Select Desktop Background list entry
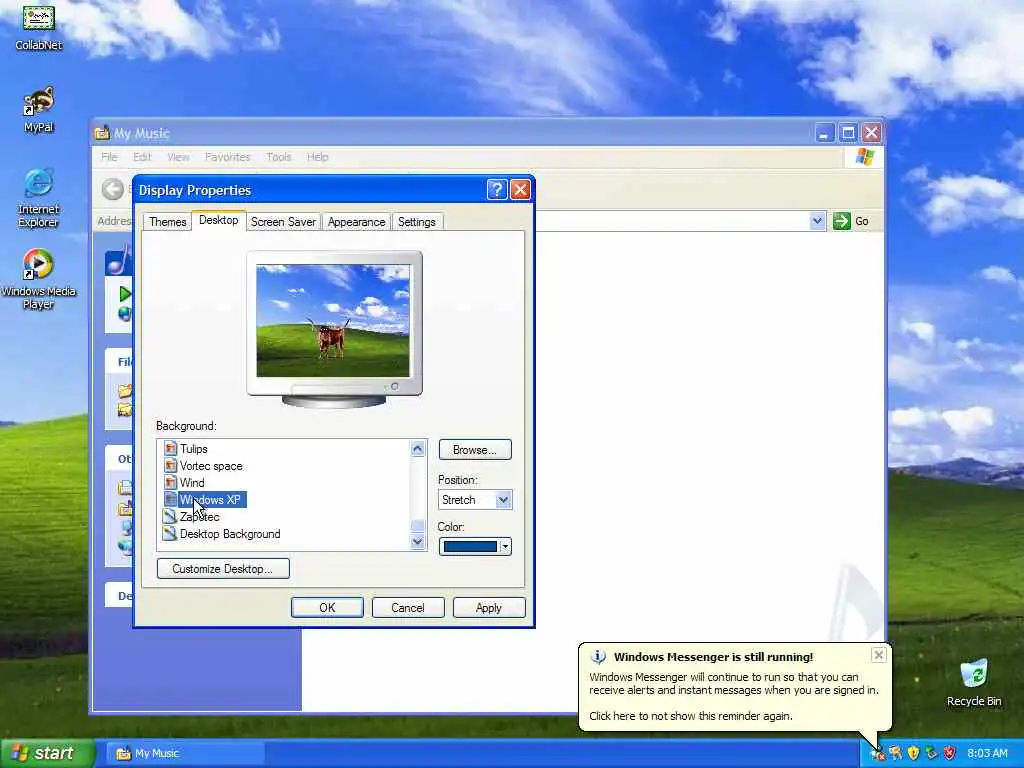1024x768 pixels. [230, 534]
